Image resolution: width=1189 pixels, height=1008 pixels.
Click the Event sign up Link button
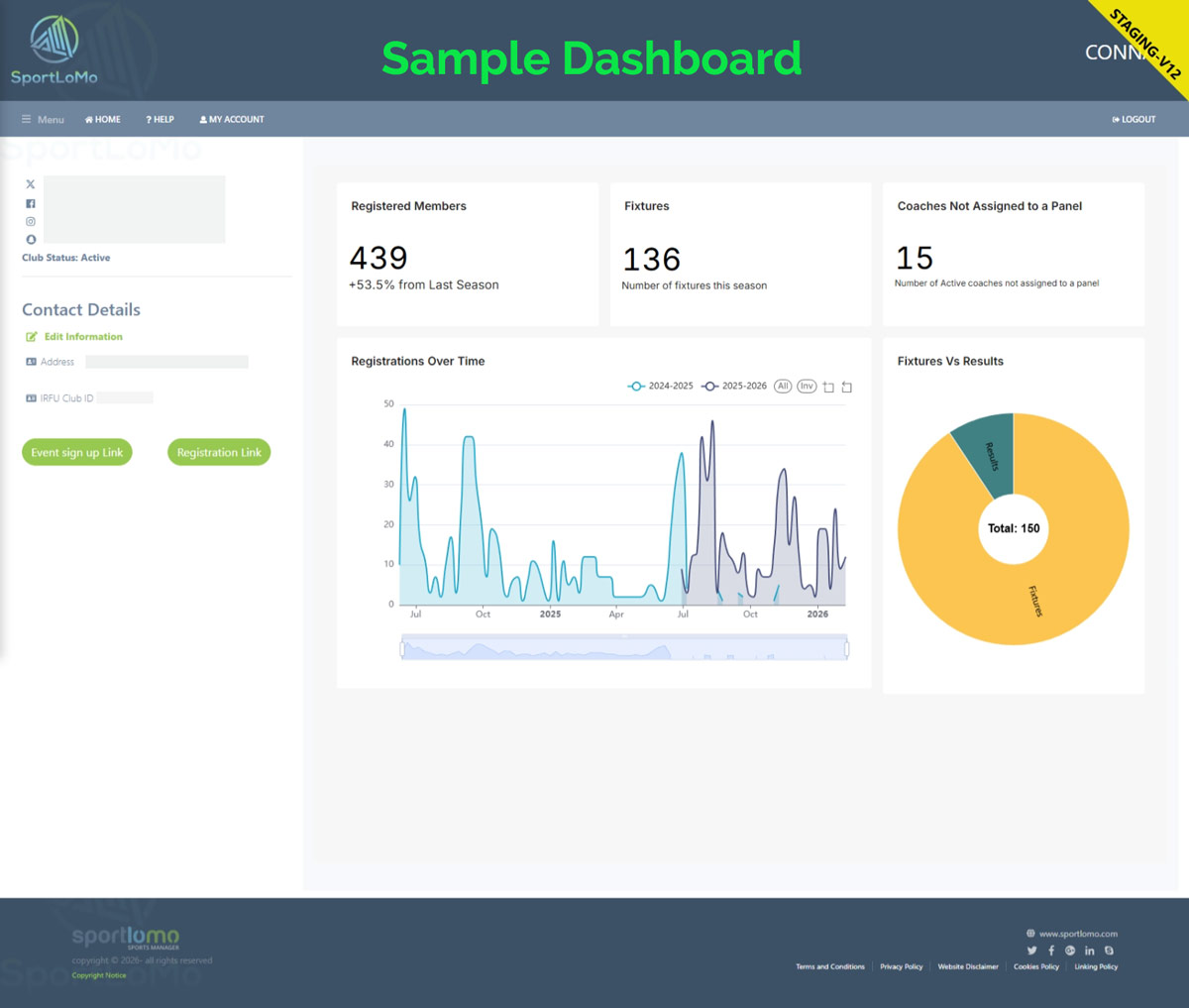(76, 452)
